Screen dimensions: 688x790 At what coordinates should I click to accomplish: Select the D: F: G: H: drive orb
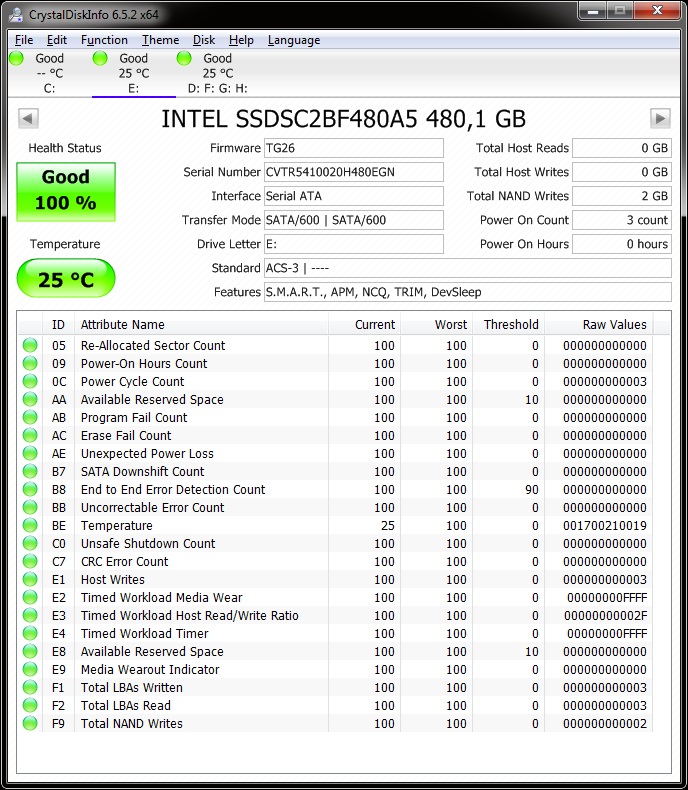tap(185, 59)
